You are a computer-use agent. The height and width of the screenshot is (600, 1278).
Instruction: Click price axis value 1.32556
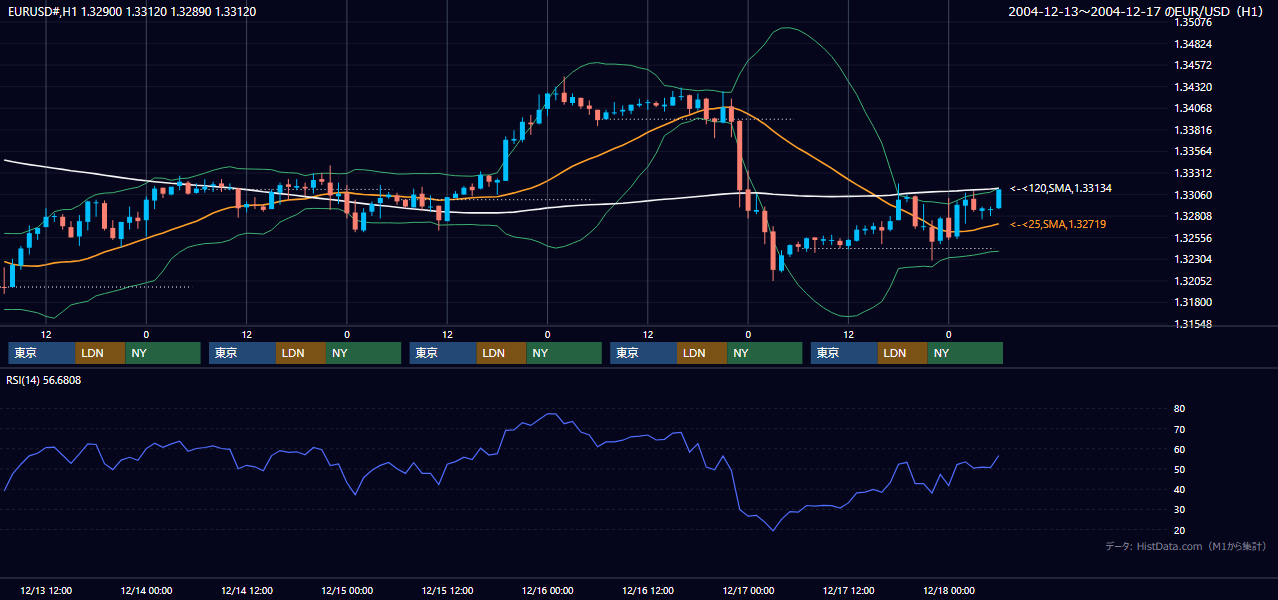(1192, 238)
